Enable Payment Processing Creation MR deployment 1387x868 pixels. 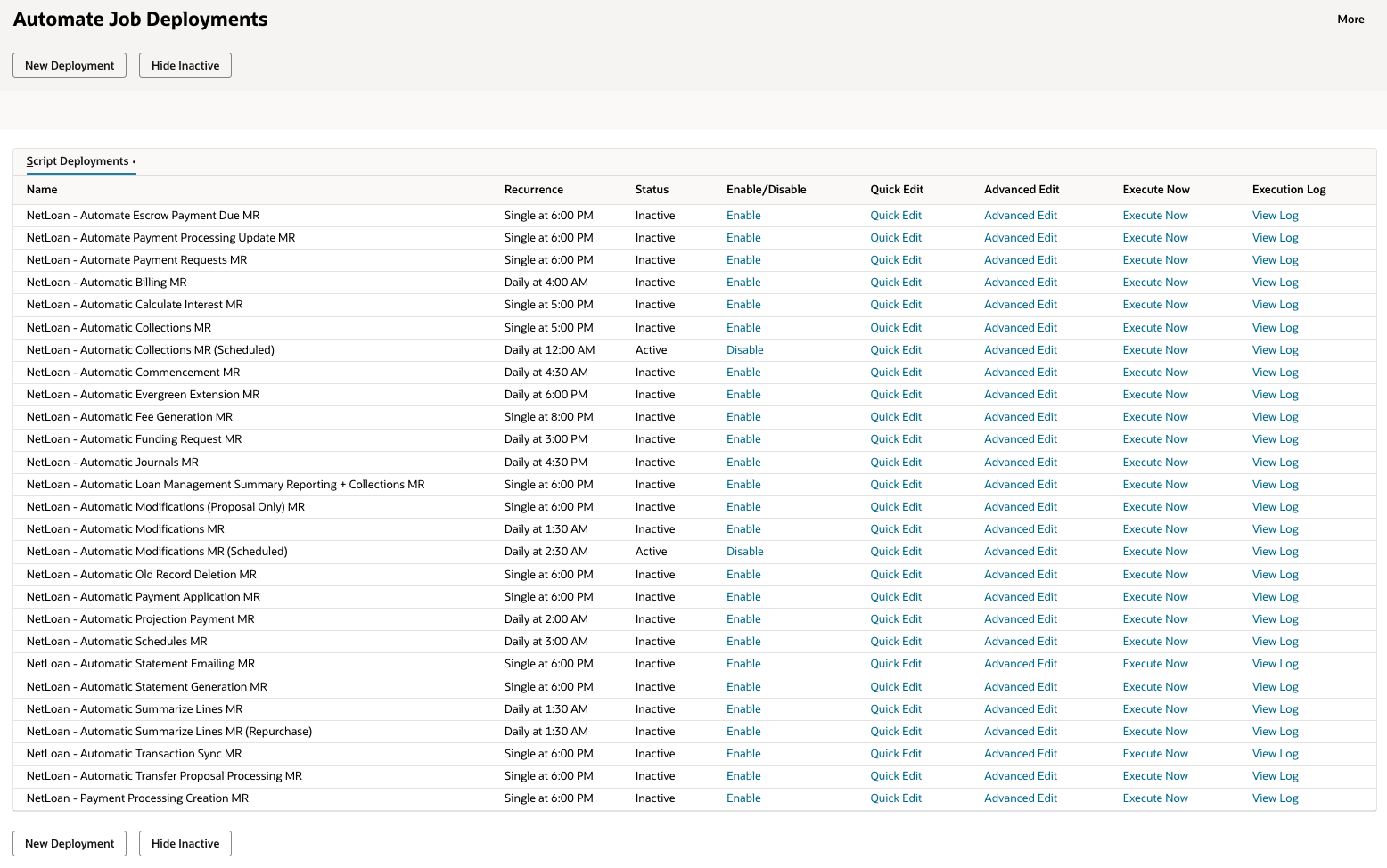pyautogui.click(x=743, y=798)
